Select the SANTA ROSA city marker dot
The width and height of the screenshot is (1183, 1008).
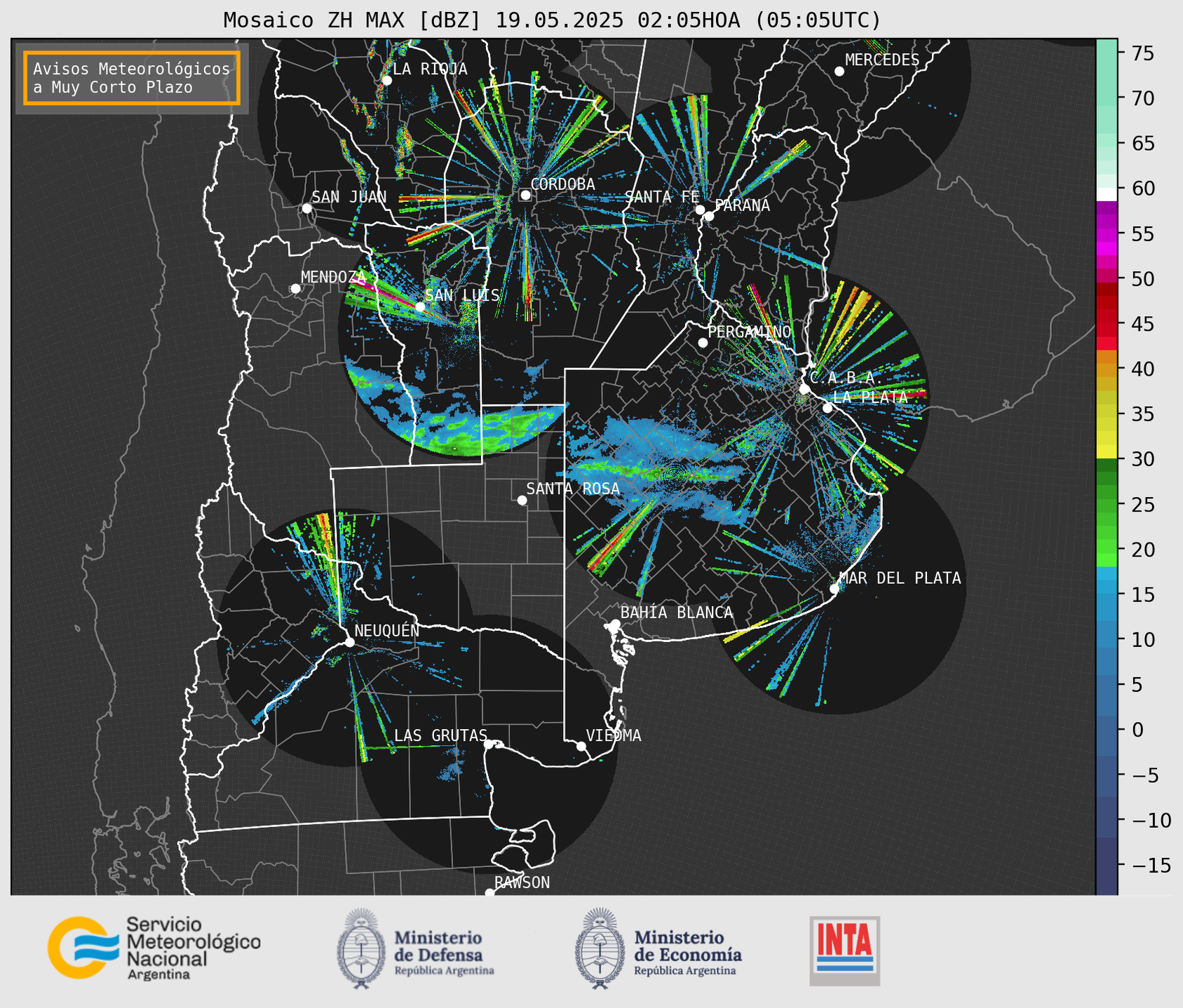[522, 500]
